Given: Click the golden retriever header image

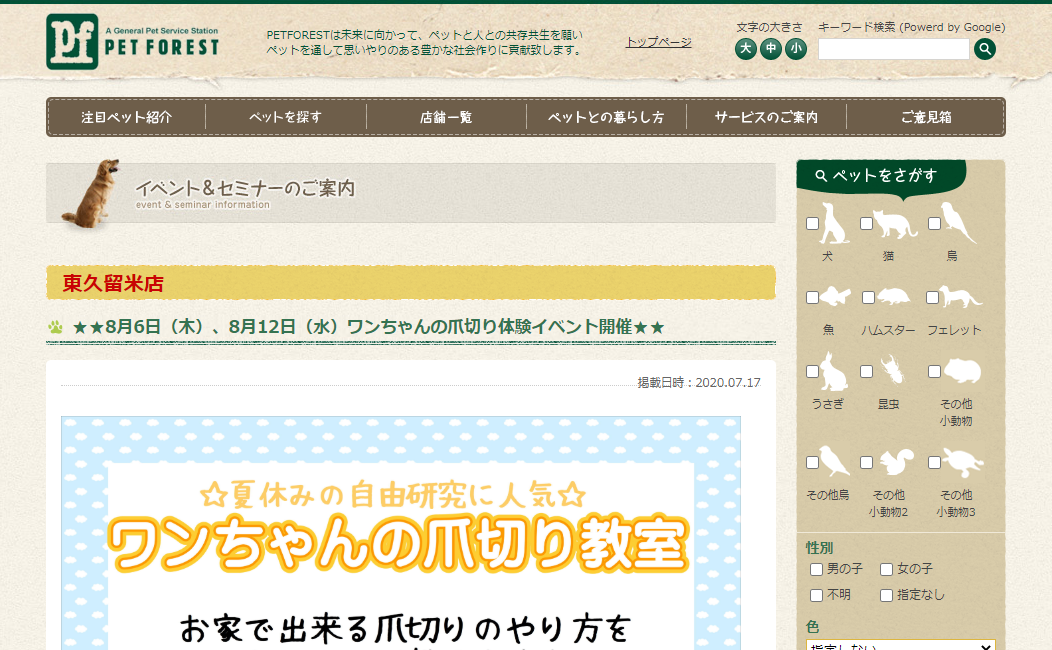Looking at the screenshot, I should pyautogui.click(x=91, y=193).
